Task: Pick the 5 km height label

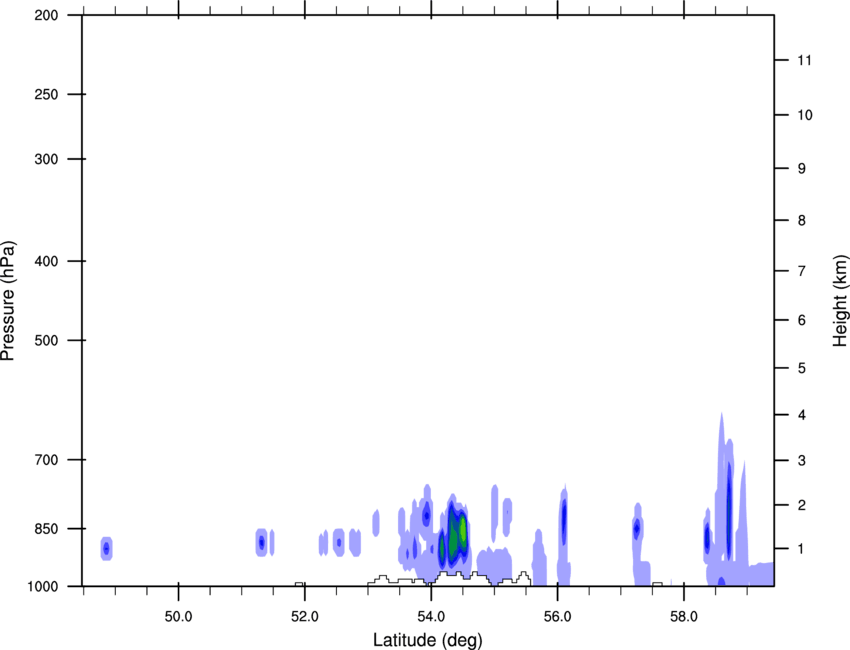Action: (x=802, y=368)
